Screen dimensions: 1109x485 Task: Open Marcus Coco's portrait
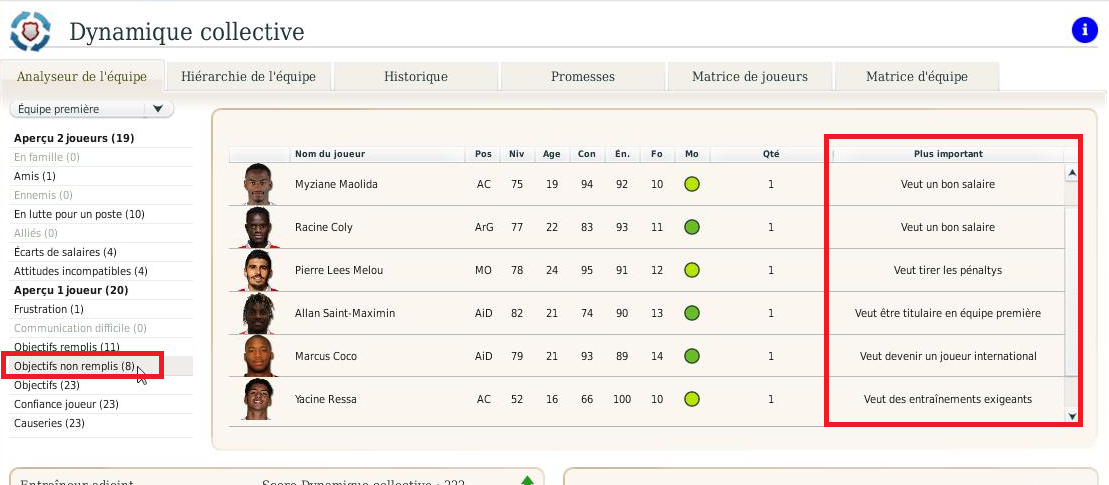point(258,356)
